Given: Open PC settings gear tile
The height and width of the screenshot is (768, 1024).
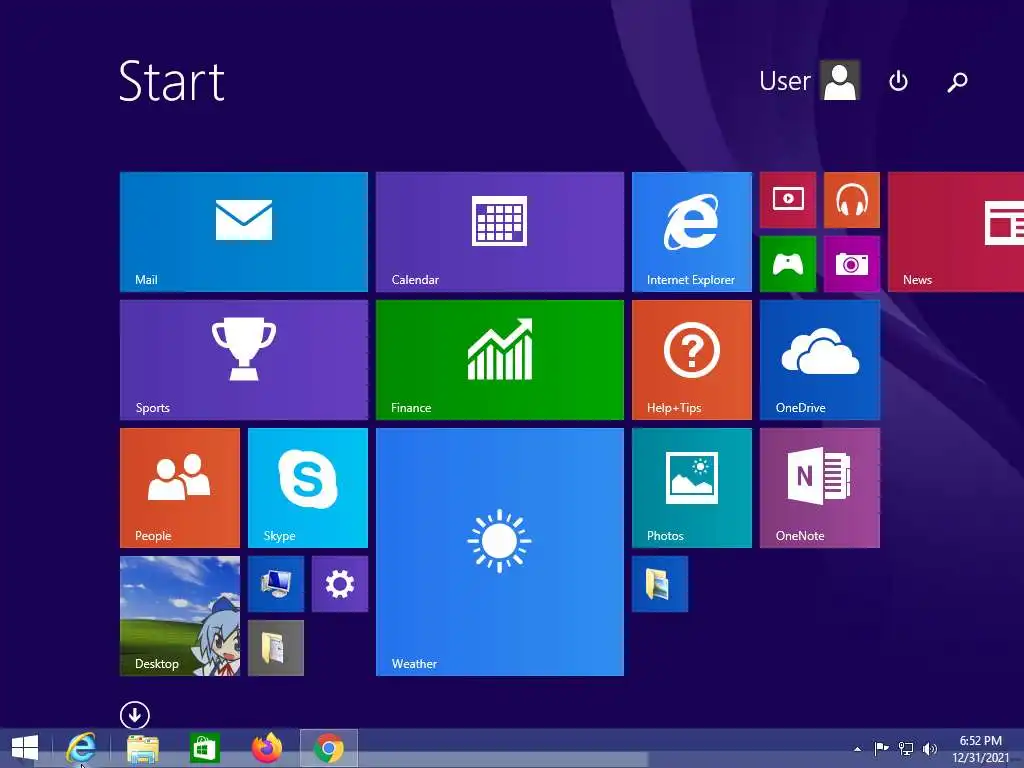Looking at the screenshot, I should click(x=340, y=584).
